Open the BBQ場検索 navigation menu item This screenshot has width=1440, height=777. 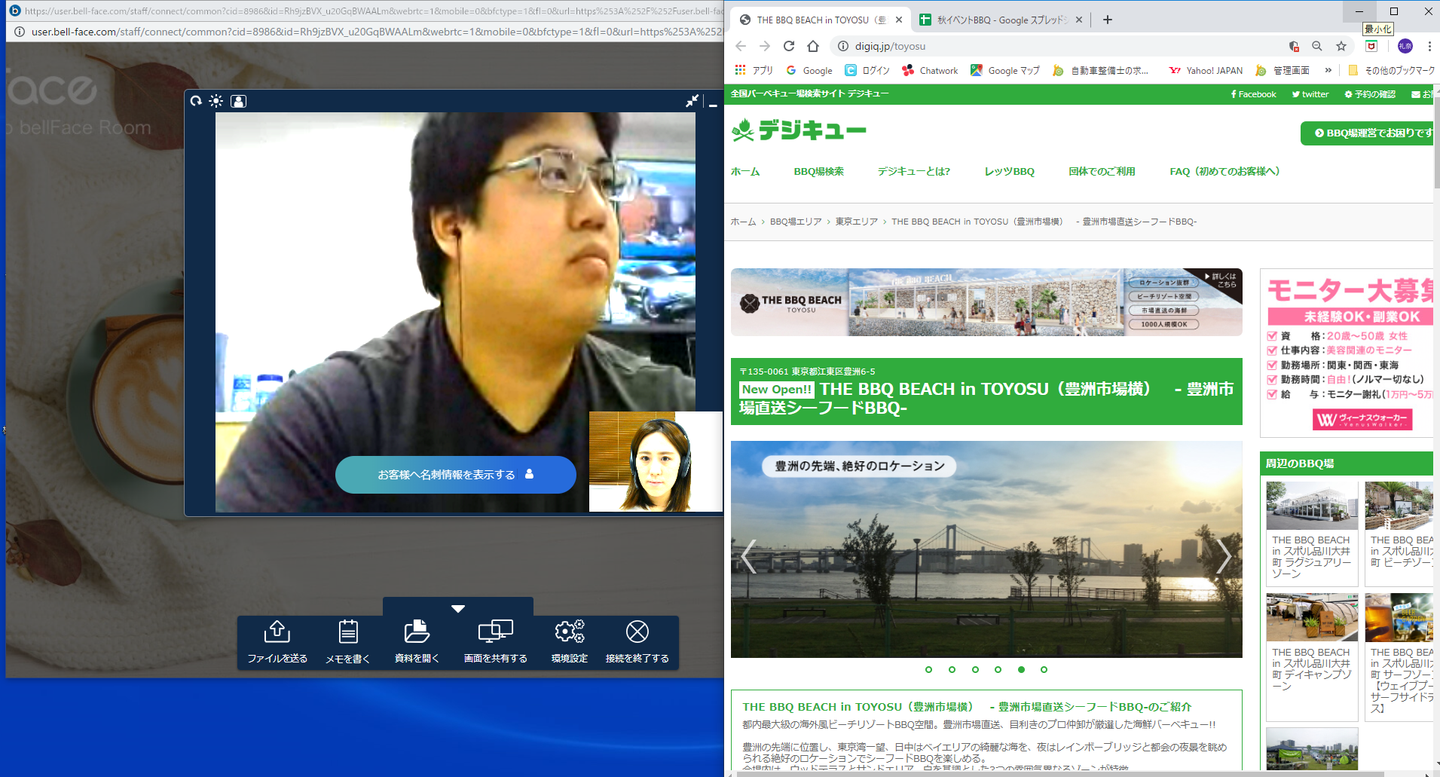point(818,171)
